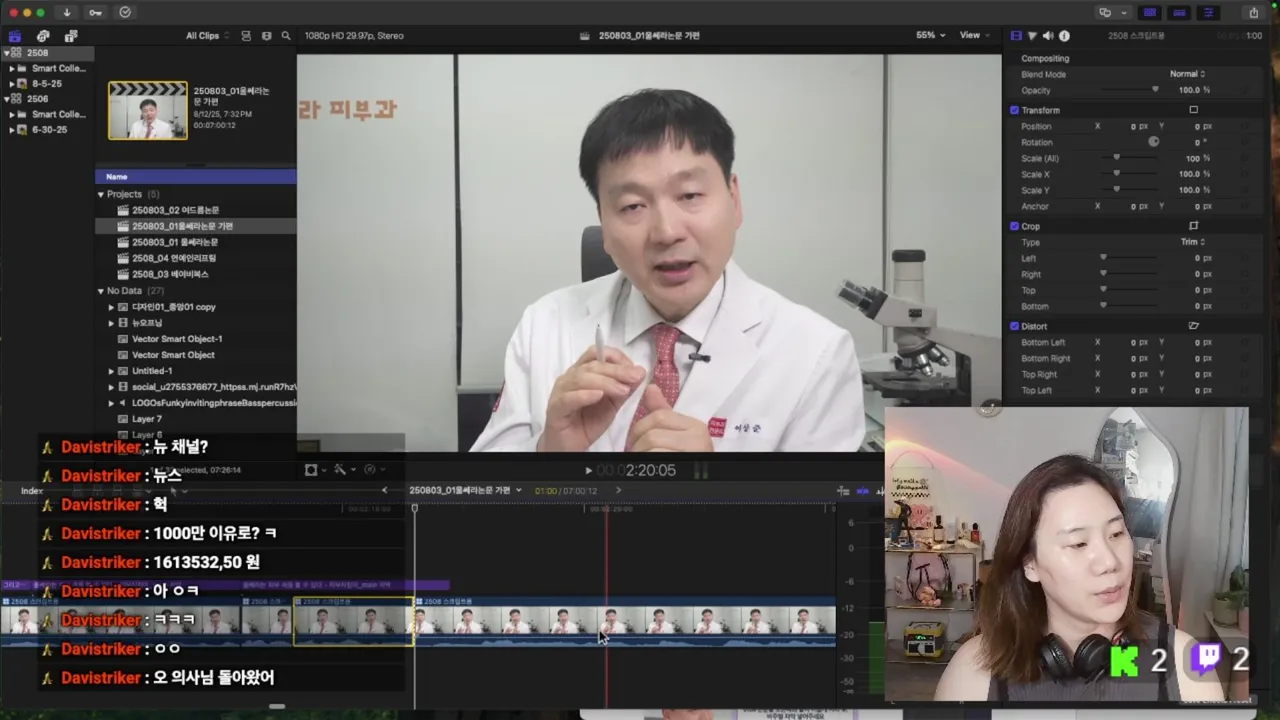This screenshot has width=1280, height=720.
Task: Collapse the No Data group
Action: (101, 291)
